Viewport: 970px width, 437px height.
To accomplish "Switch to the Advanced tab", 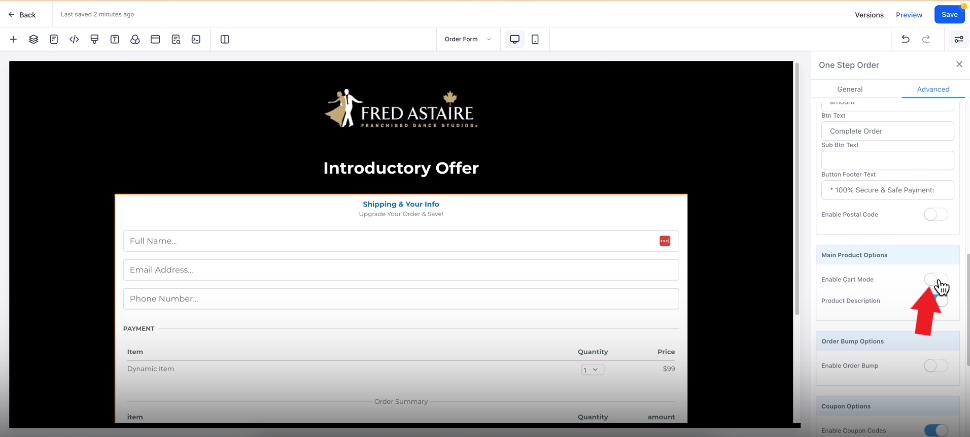I will tap(933, 89).
